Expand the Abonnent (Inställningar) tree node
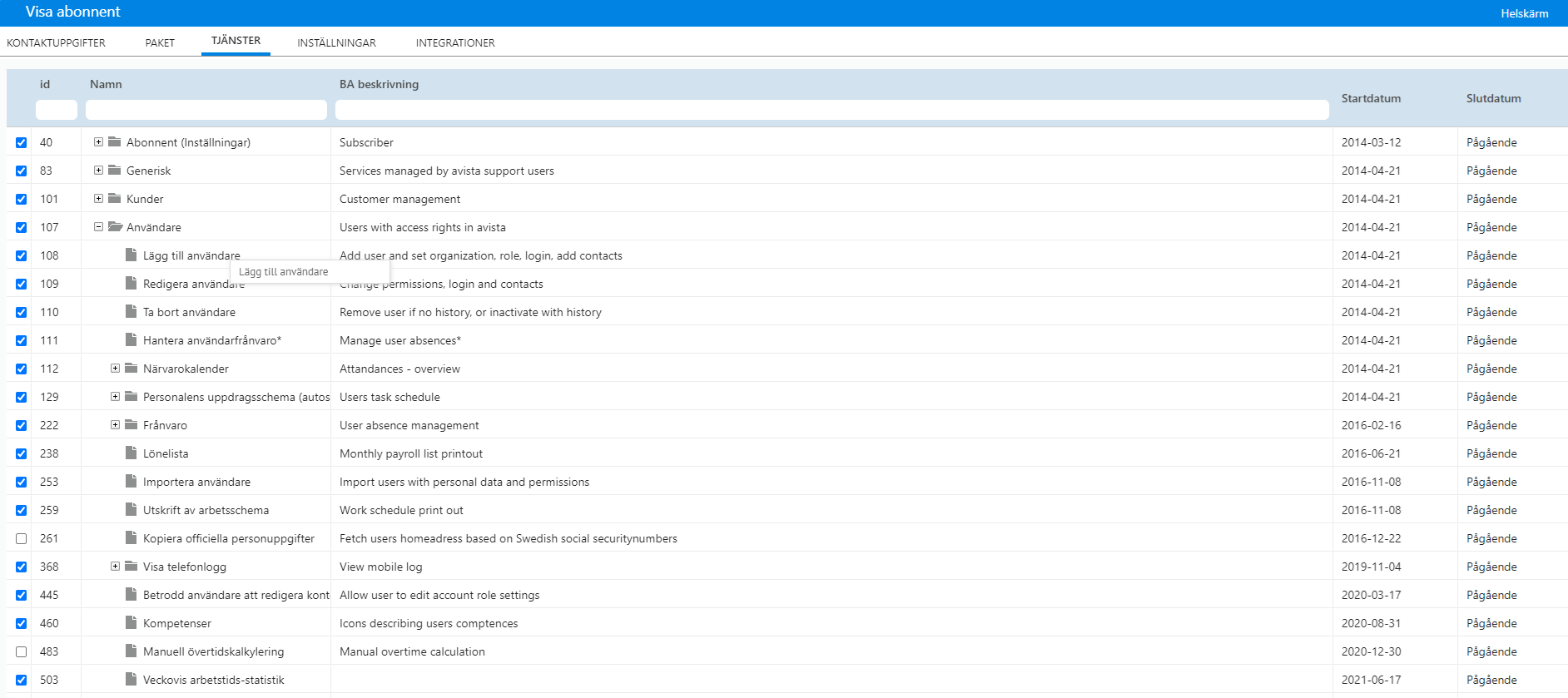The height and width of the screenshot is (698, 1568). [98, 141]
